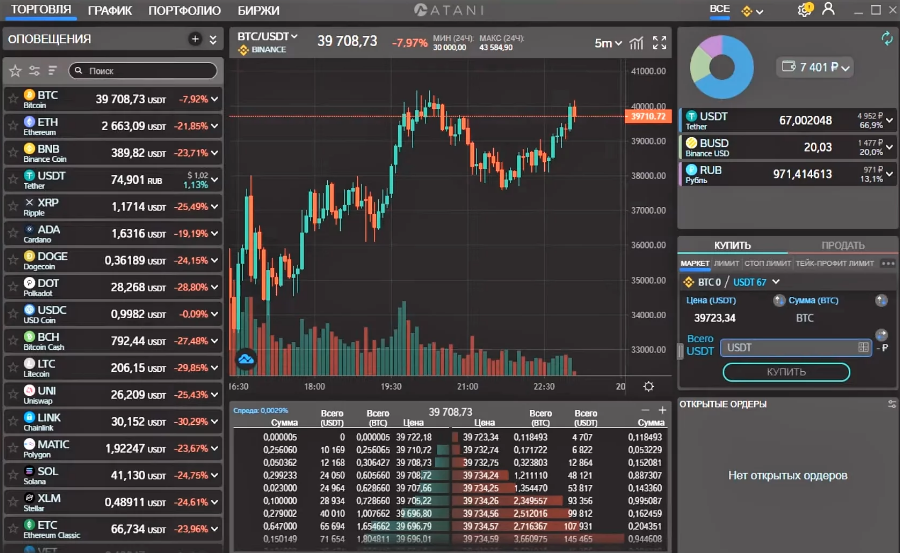Click the Купить order button
Image resolution: width=900 pixels, height=553 pixels.
click(786, 372)
